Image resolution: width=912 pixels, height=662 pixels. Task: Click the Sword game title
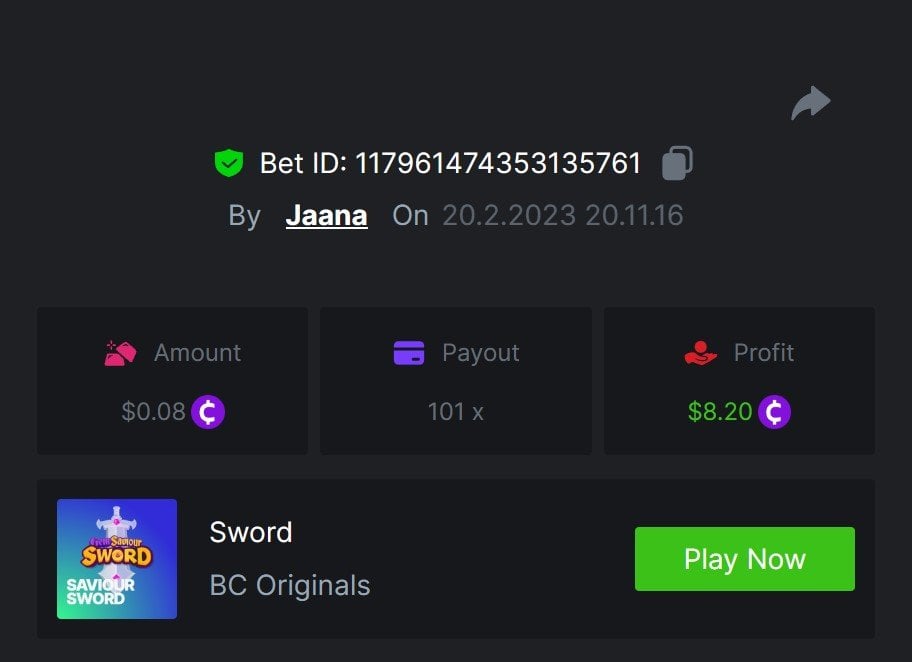(250, 532)
